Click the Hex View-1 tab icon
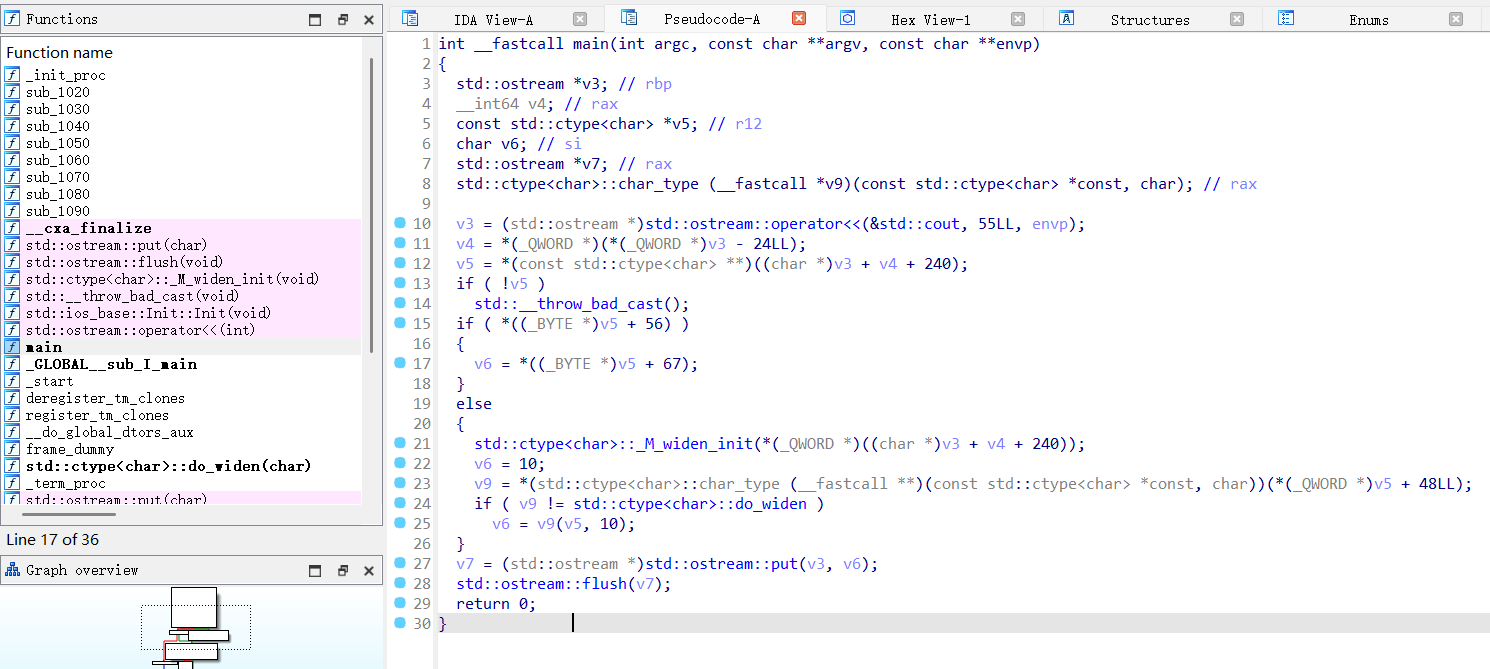1490x669 pixels. point(847,19)
